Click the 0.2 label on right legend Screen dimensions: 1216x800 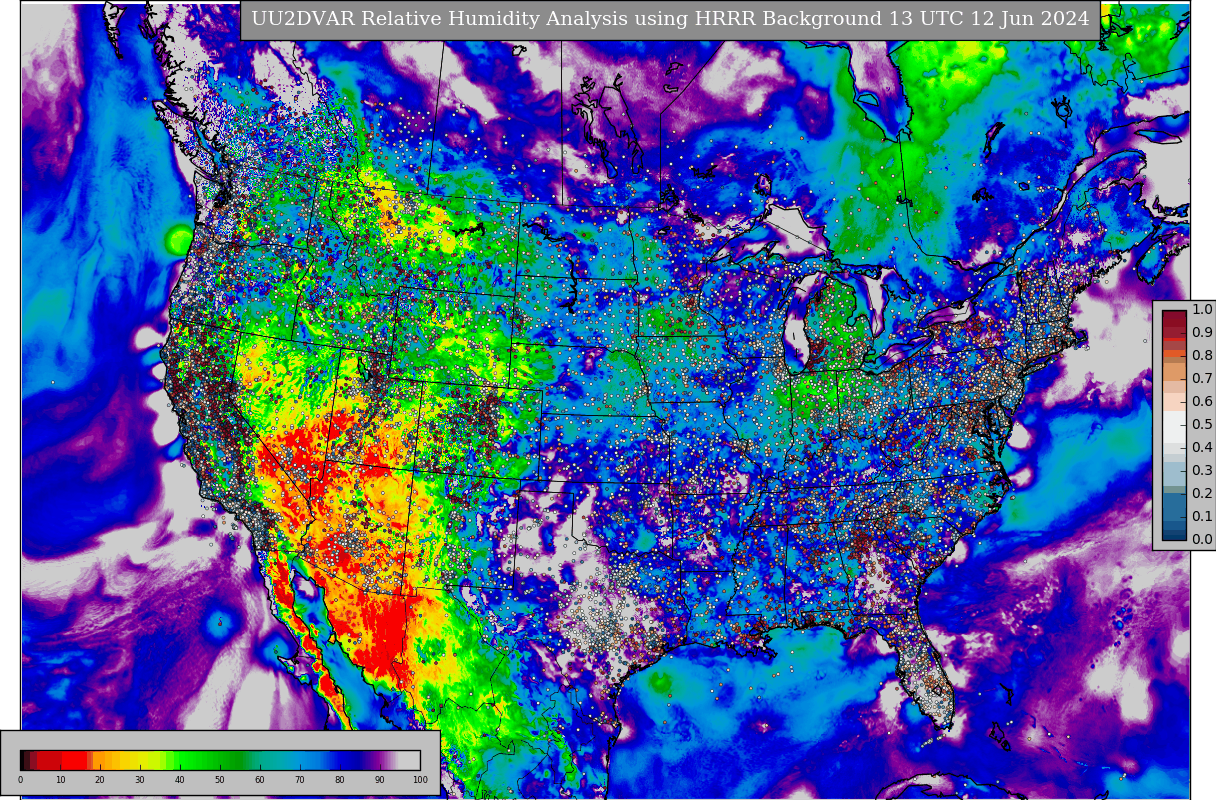(x=1202, y=494)
